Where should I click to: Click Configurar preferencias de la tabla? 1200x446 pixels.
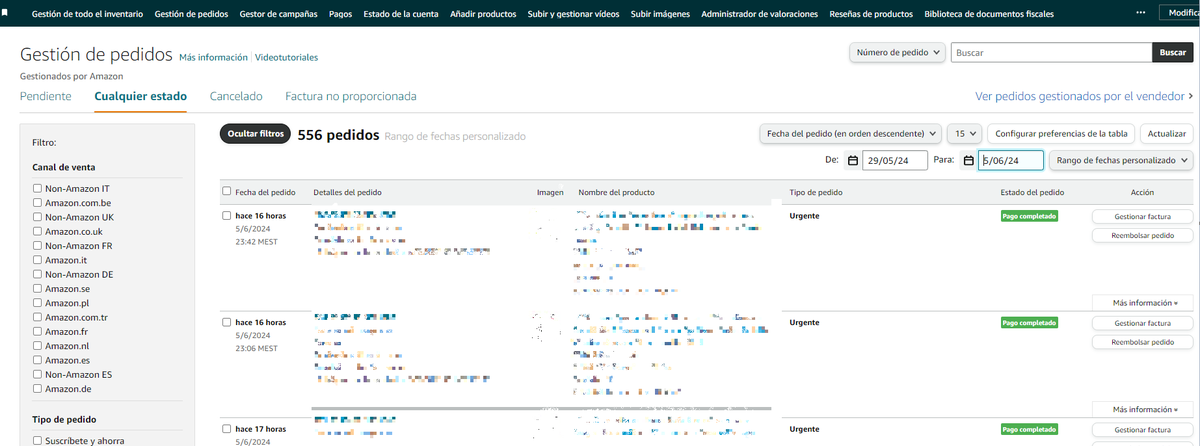pyautogui.click(x=1061, y=133)
